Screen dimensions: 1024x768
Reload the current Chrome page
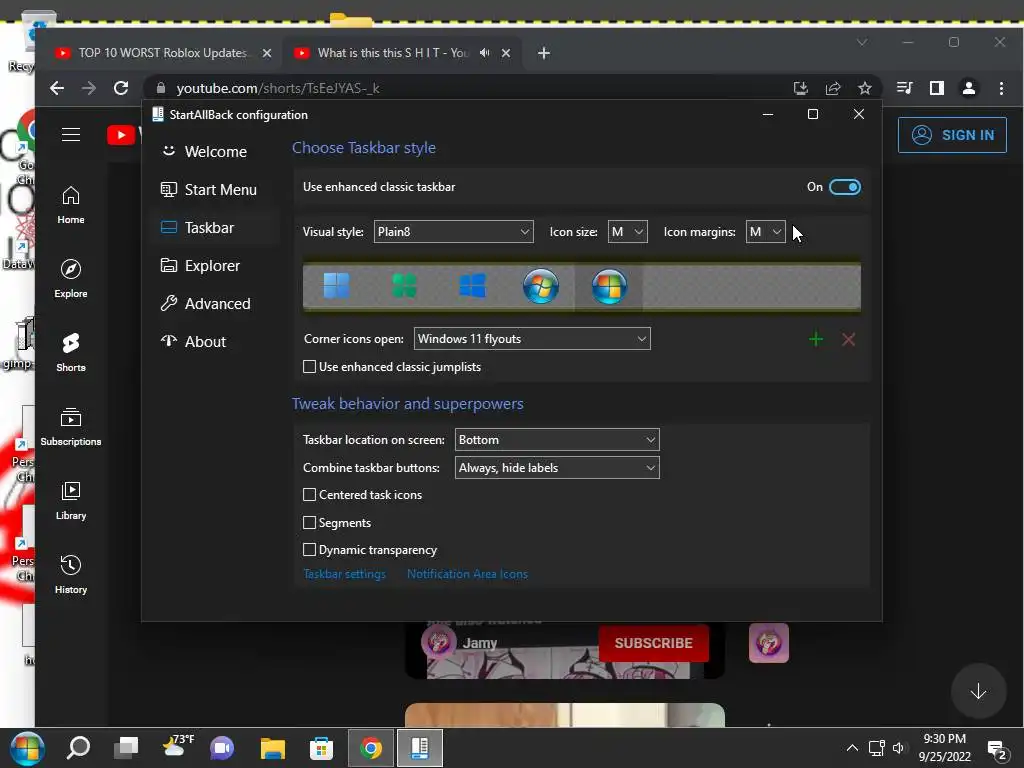(121, 88)
